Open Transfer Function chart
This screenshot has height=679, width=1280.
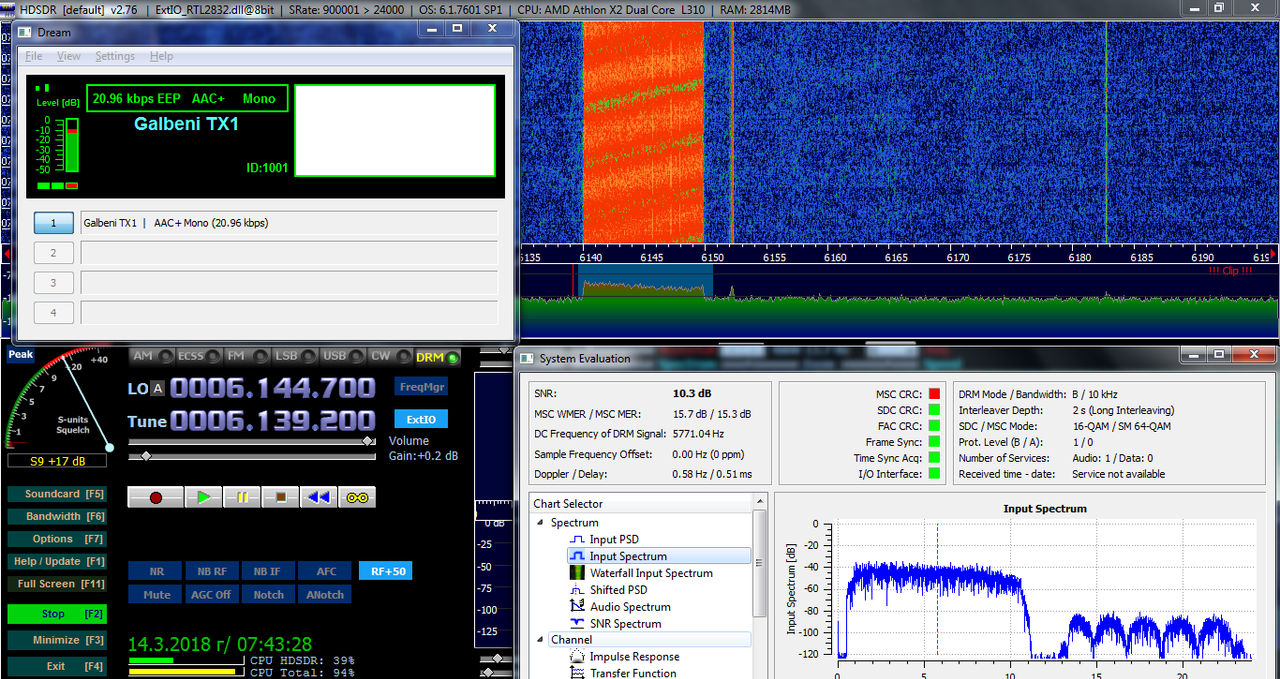633,673
